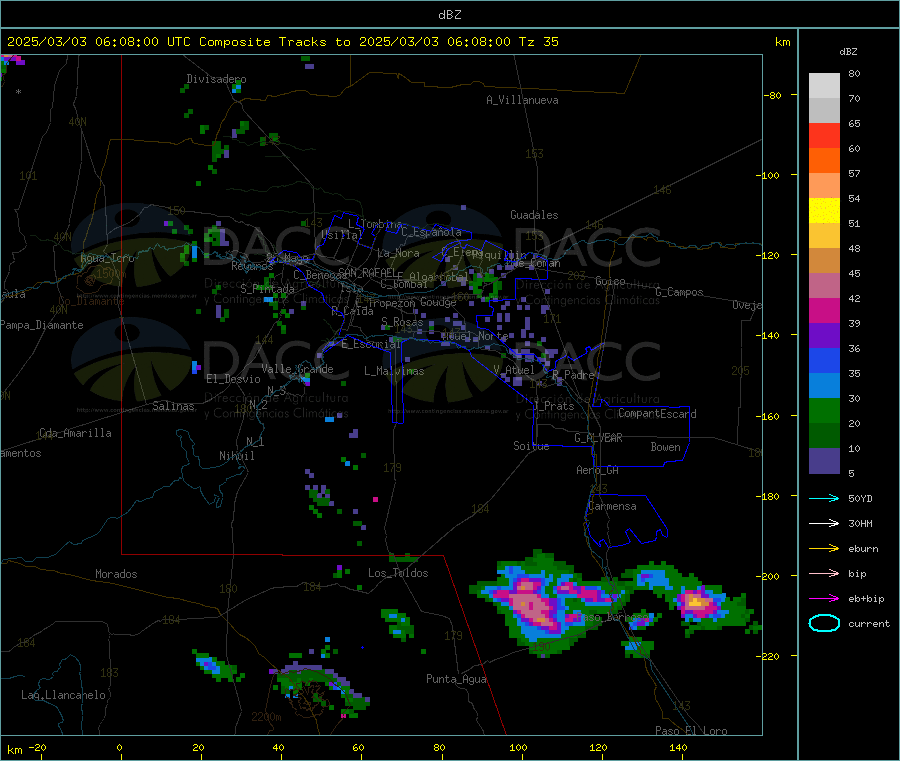
Task: Click the 'C_Española' map label
Action: [431, 232]
